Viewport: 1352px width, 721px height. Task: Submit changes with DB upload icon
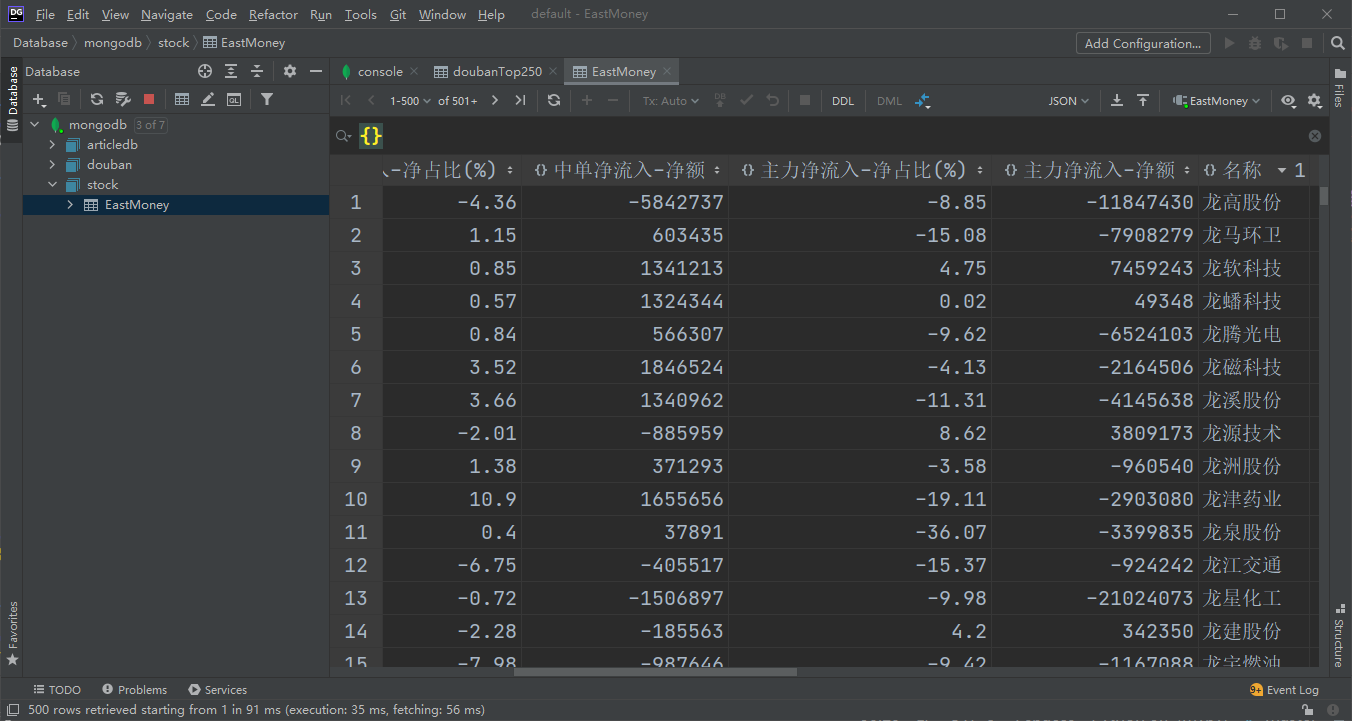pos(720,100)
